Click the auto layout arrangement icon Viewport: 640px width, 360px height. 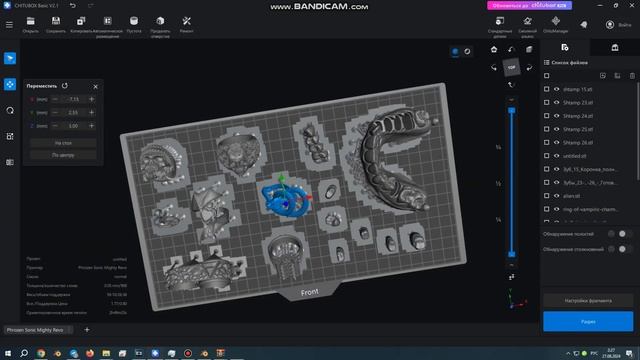click(108, 21)
